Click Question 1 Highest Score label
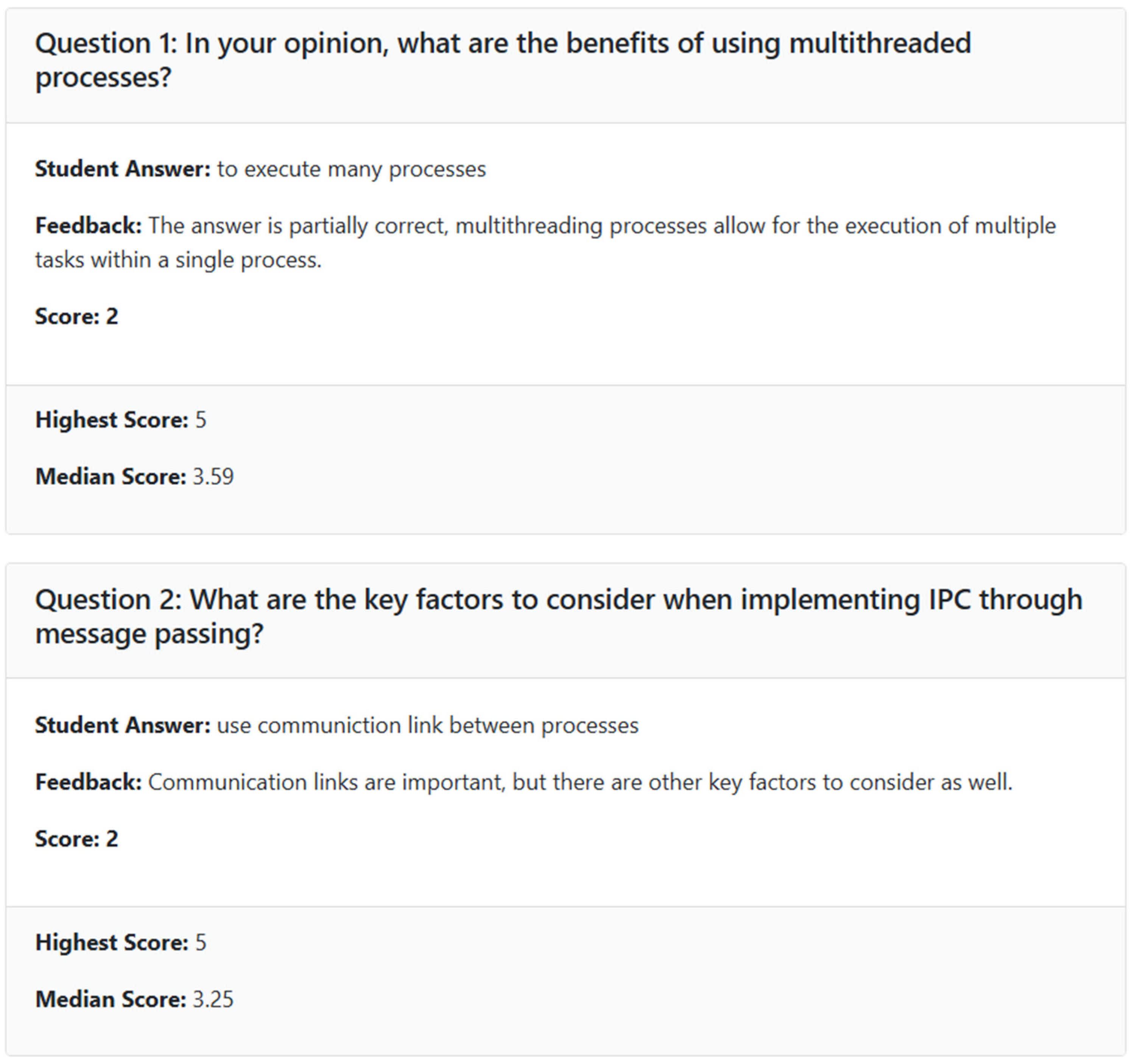 tap(111, 420)
